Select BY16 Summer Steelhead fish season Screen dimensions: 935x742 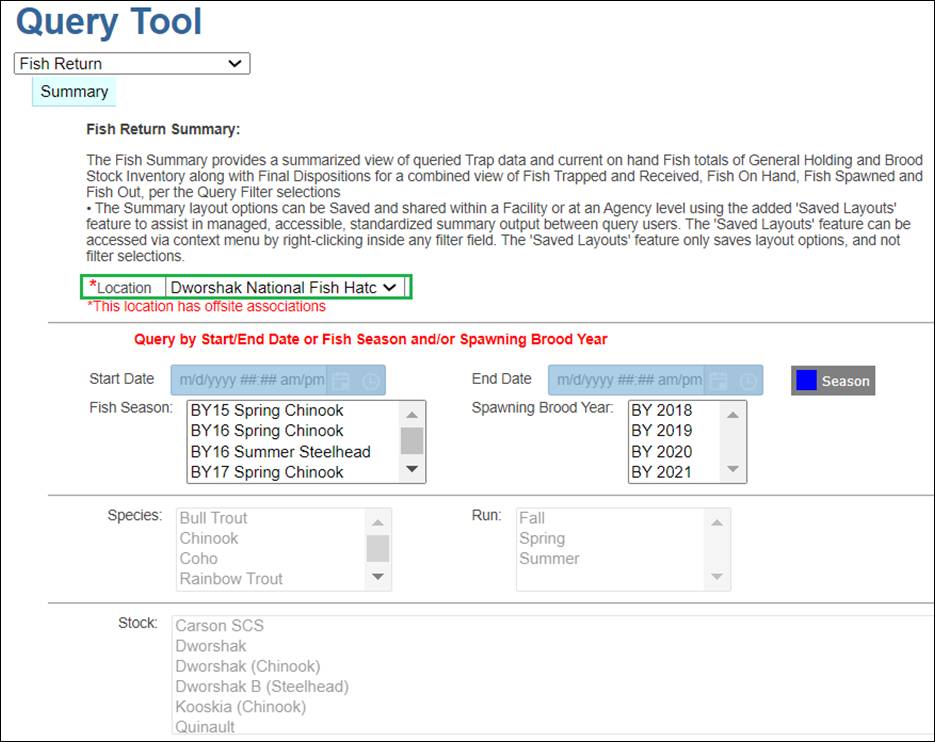click(280, 452)
